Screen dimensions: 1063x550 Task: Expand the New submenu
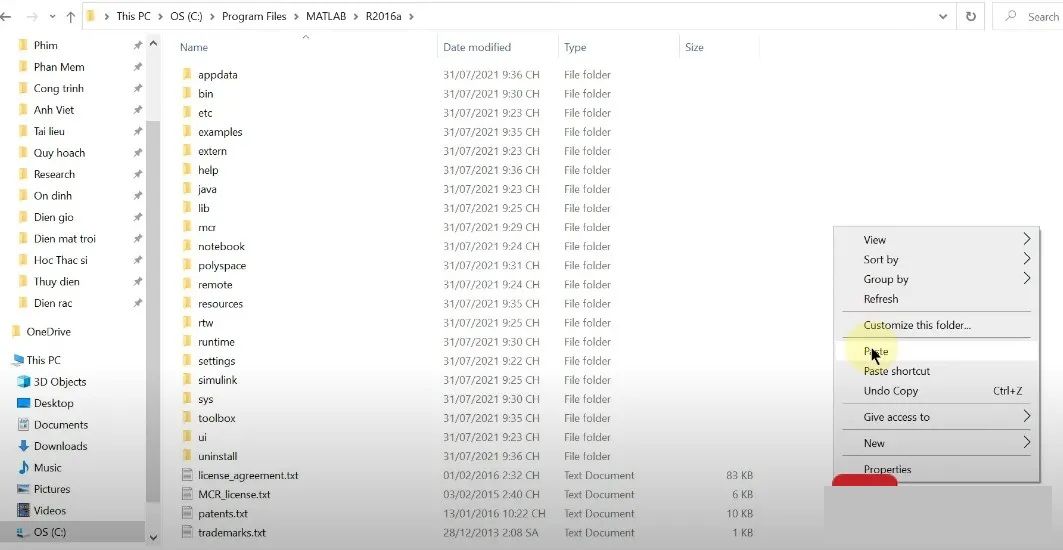pos(936,443)
